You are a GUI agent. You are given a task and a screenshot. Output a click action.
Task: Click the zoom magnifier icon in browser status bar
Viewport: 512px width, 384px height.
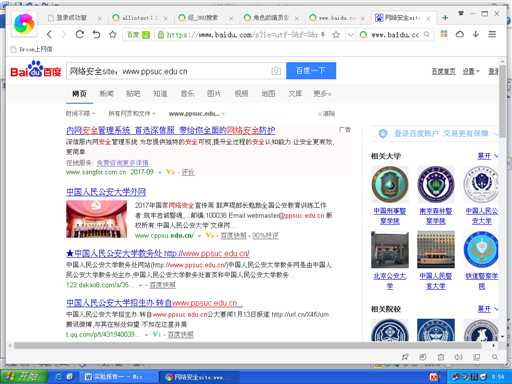tap(495, 357)
